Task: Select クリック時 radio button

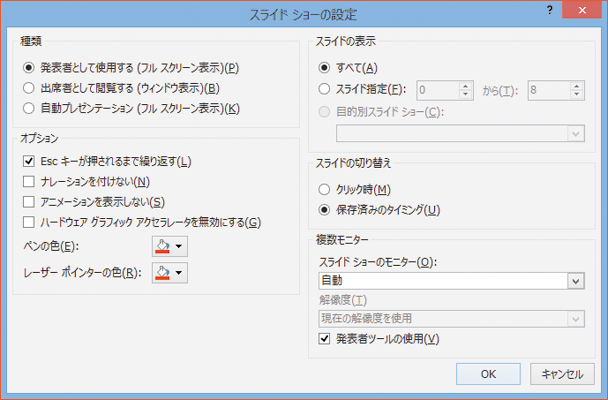Action: [x=324, y=190]
